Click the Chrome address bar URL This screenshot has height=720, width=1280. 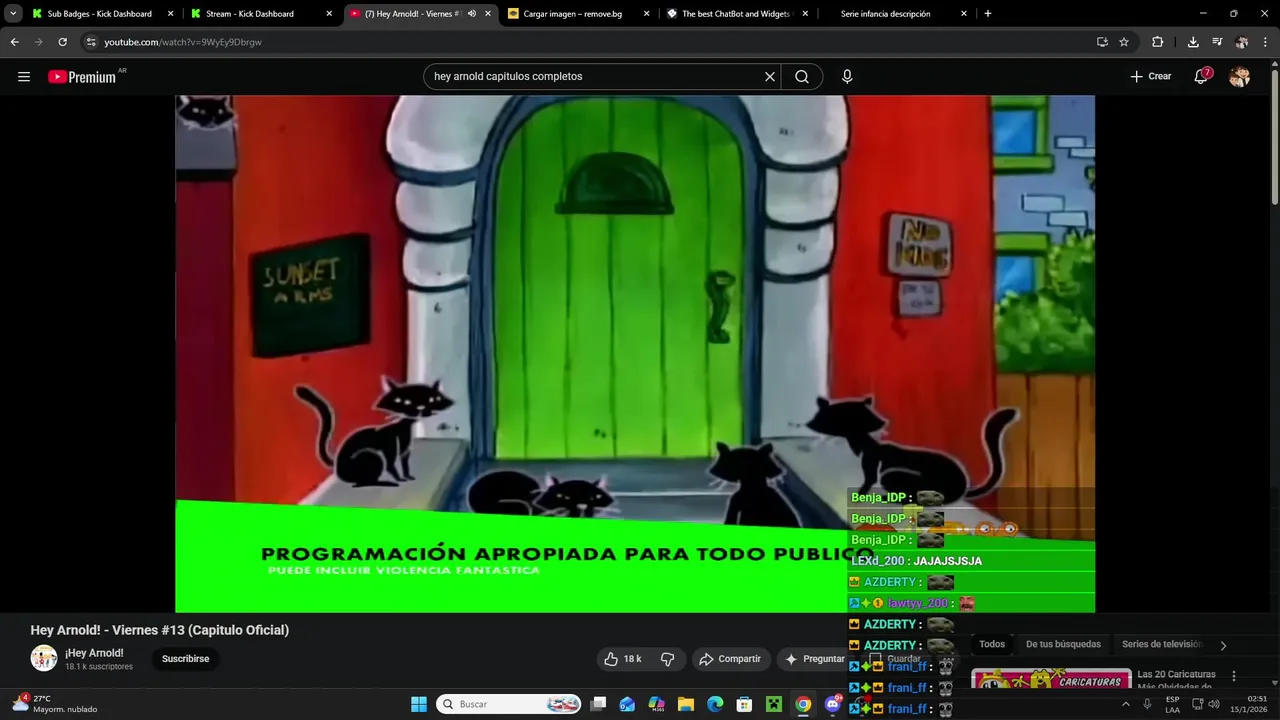pos(183,42)
